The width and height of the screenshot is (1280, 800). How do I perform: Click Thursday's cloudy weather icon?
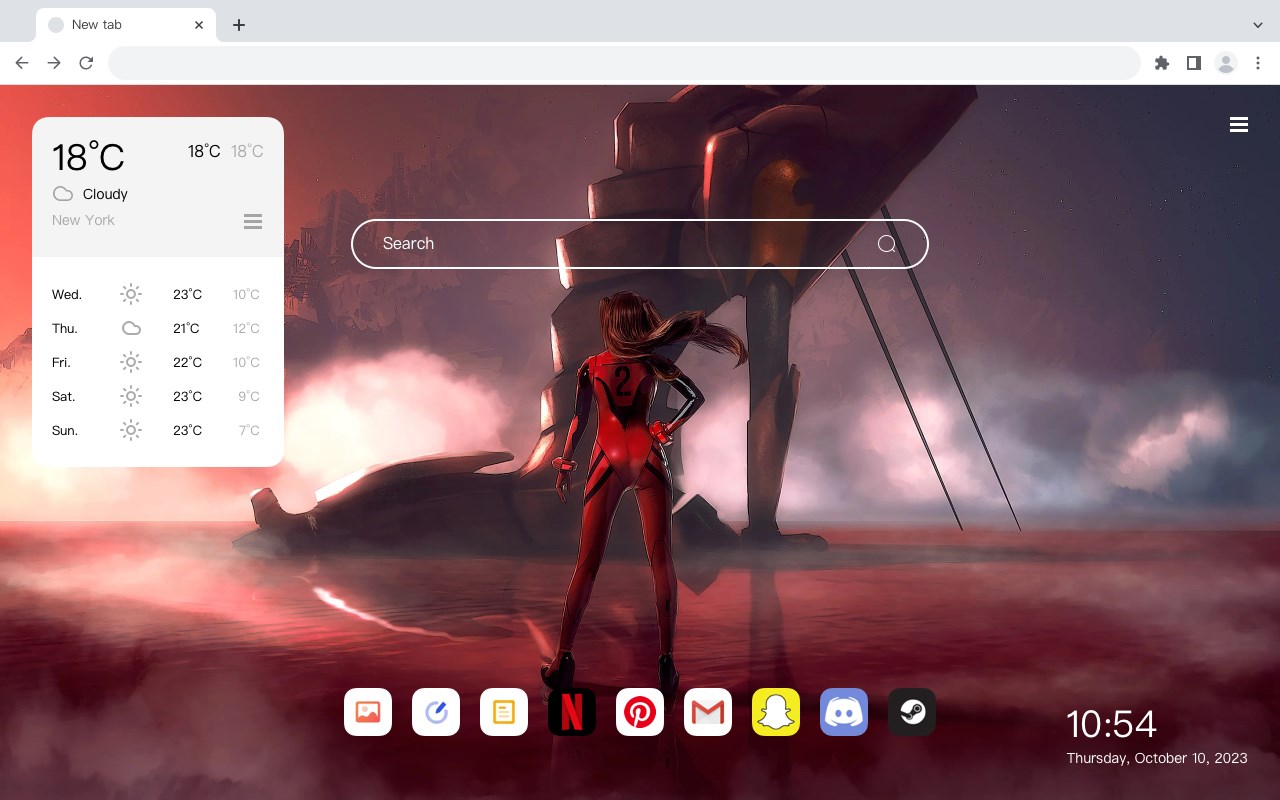[131, 328]
